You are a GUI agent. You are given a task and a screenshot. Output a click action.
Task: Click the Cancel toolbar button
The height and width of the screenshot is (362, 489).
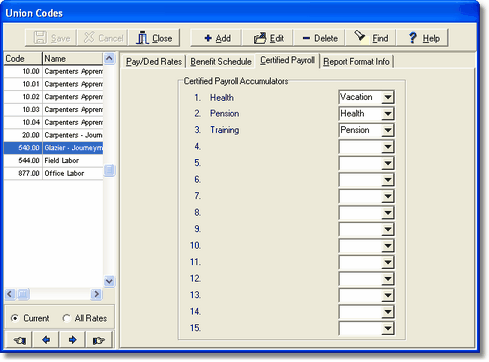[x=102, y=38]
